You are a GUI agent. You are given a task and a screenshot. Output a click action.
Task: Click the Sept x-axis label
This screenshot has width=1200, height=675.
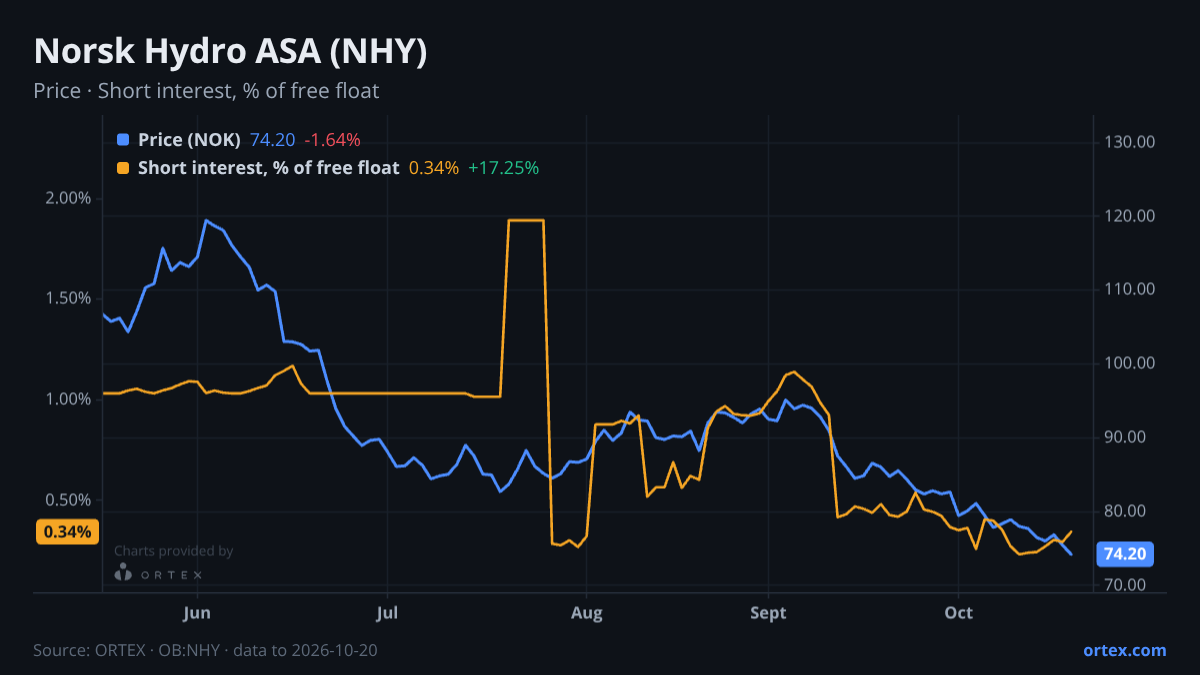point(768,613)
